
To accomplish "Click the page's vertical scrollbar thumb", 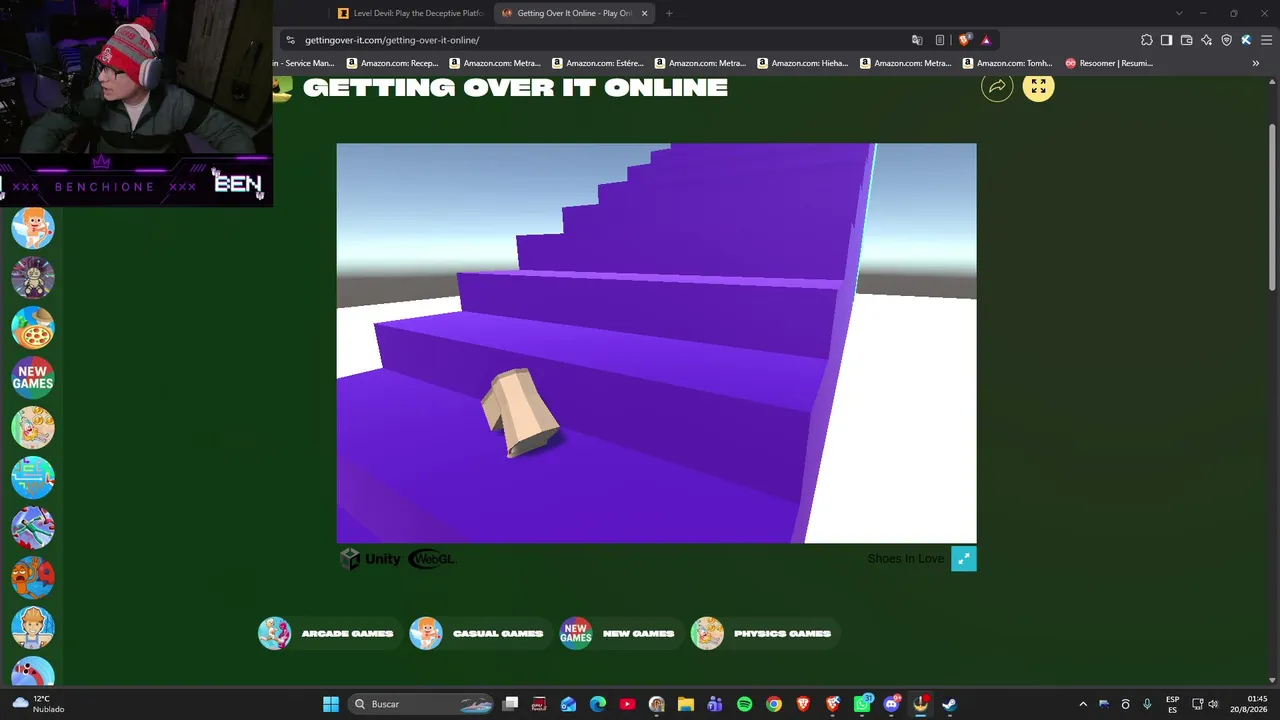I will pos(1273,205).
